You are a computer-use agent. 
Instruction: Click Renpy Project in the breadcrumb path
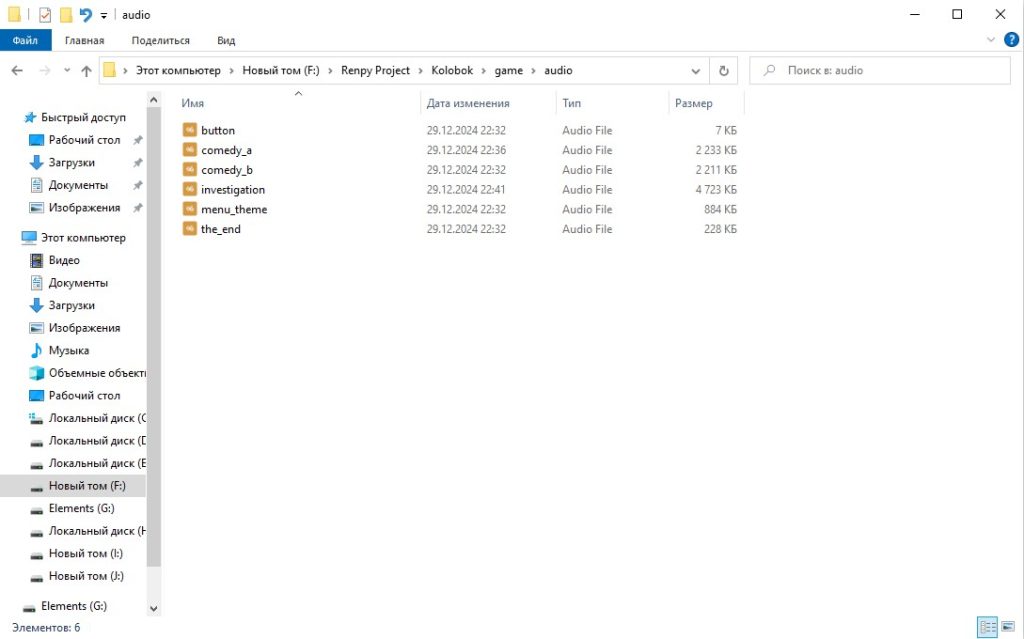point(375,71)
